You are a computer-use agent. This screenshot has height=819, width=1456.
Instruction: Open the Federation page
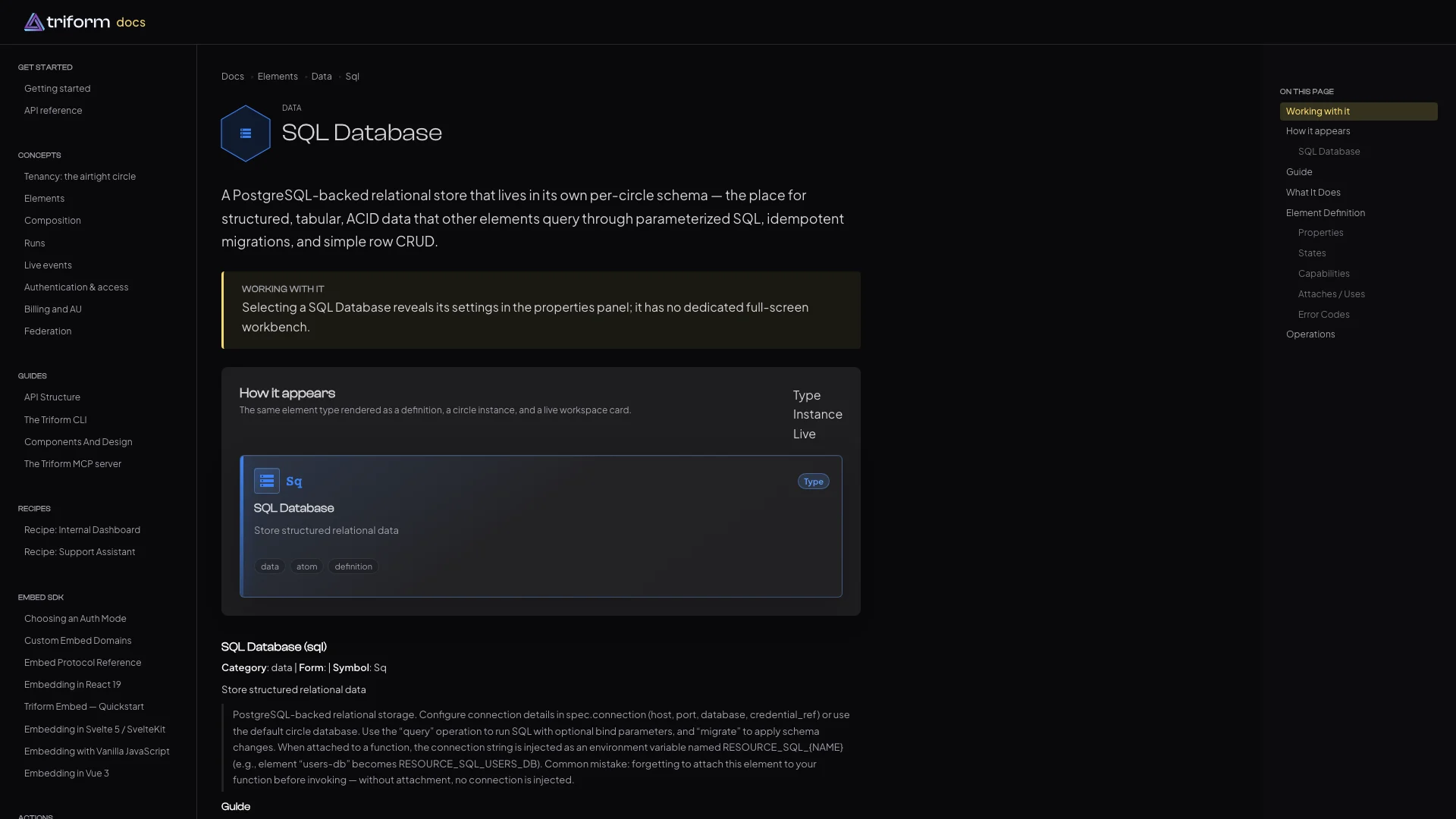(48, 331)
